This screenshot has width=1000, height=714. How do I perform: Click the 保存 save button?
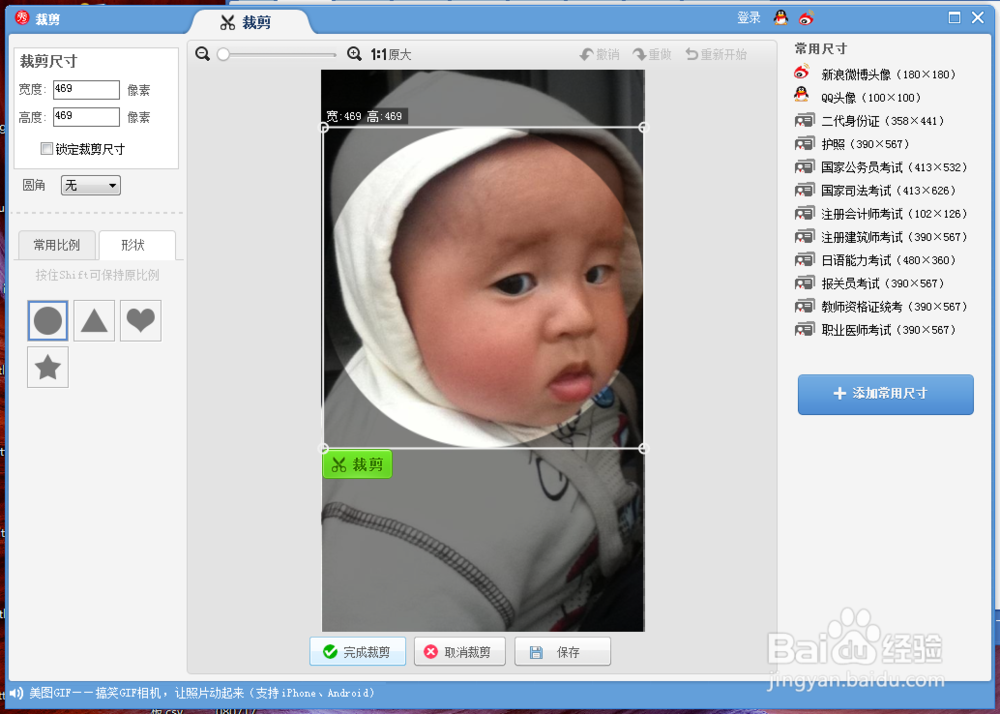pyautogui.click(x=562, y=652)
